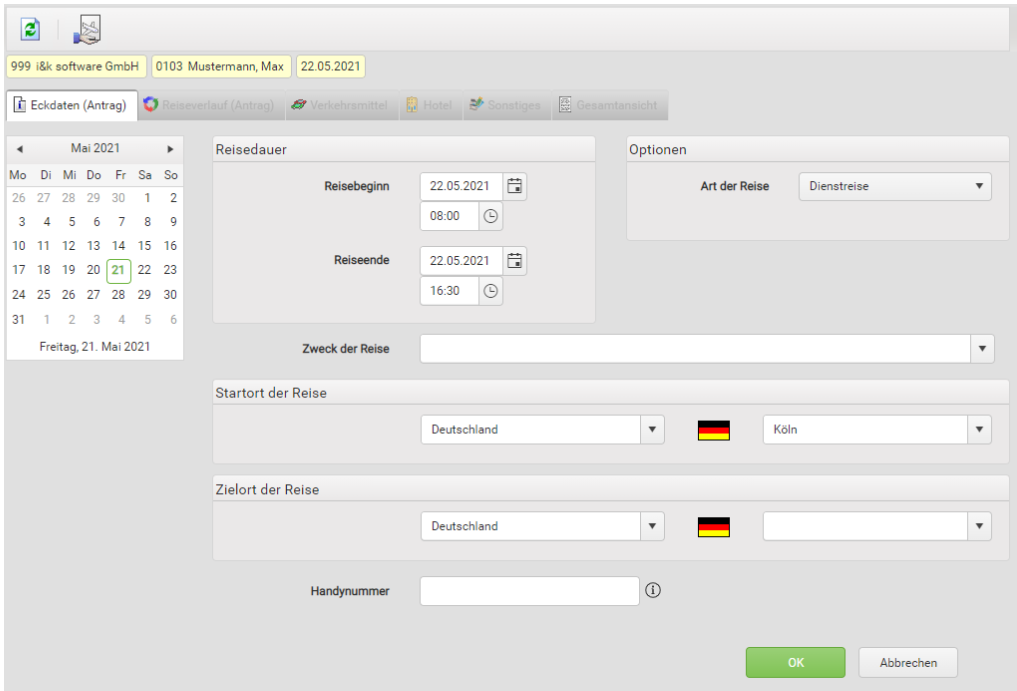Open the Zweck der Reise dropdown
Screen dimensions: 1017x691
click(x=982, y=349)
